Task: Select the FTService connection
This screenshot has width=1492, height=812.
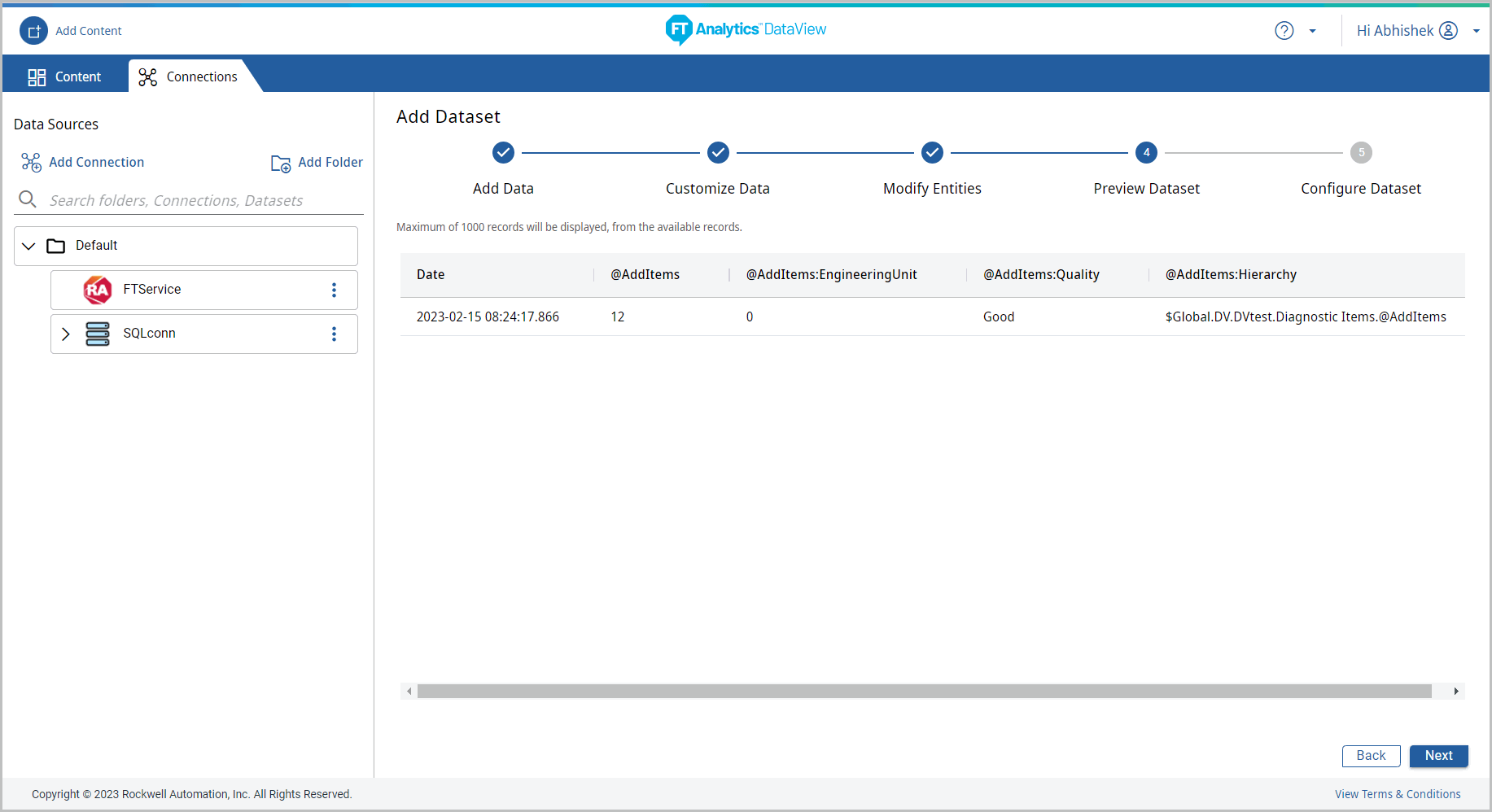Action: [x=204, y=290]
